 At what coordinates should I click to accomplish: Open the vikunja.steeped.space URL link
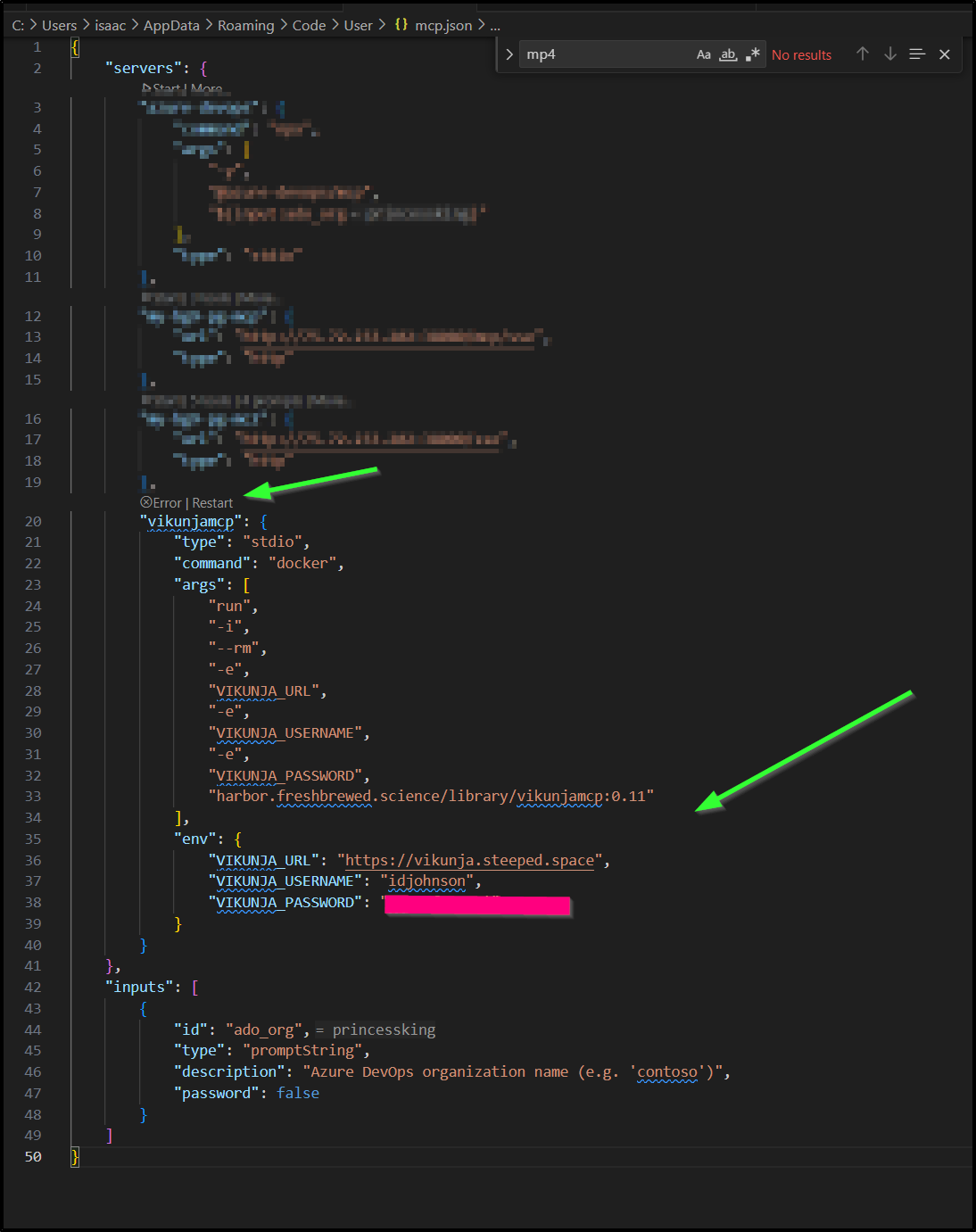point(469,860)
